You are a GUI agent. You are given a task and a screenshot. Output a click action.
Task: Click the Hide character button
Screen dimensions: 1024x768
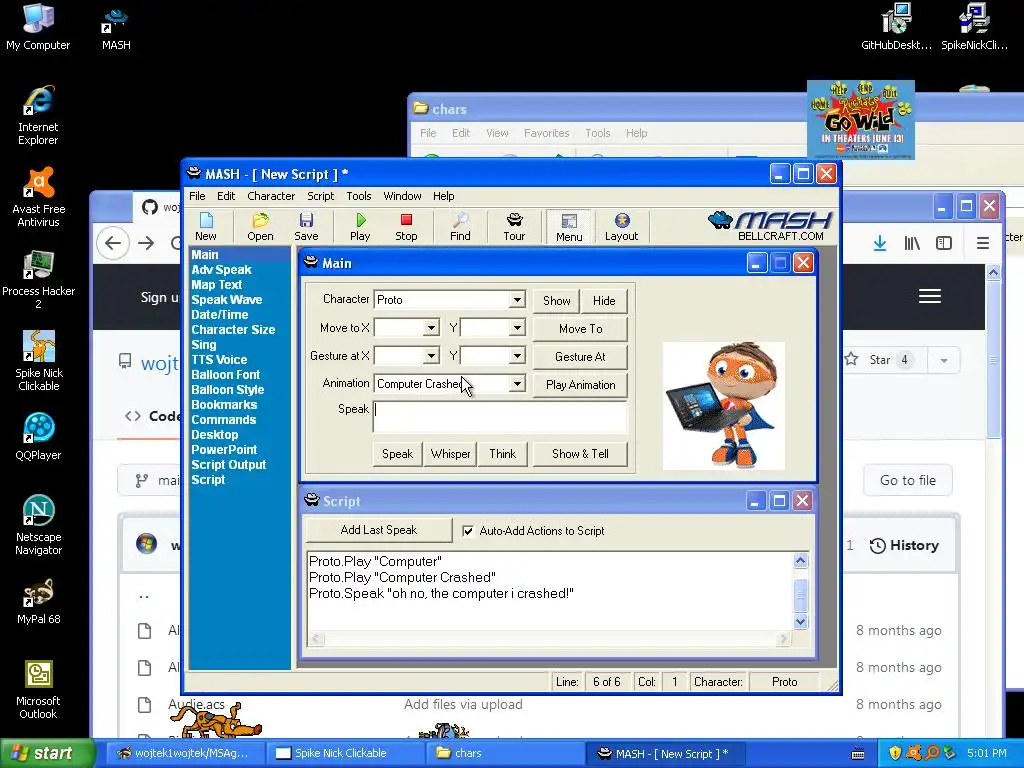coord(604,301)
